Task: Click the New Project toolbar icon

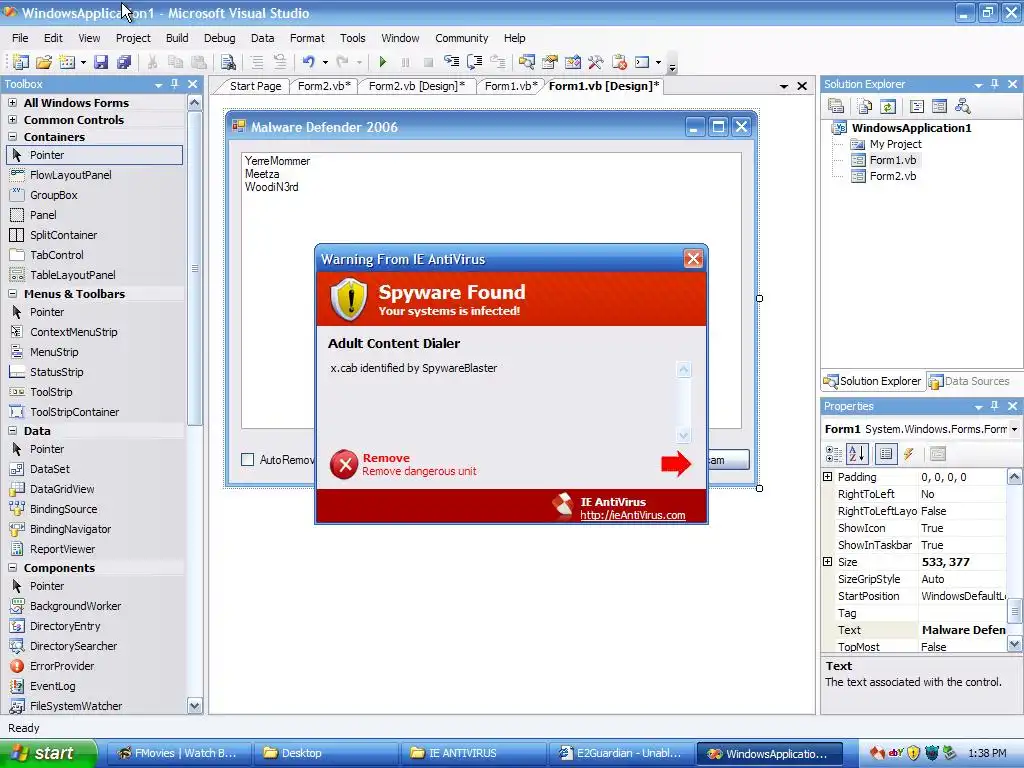Action: pyautogui.click(x=21, y=62)
